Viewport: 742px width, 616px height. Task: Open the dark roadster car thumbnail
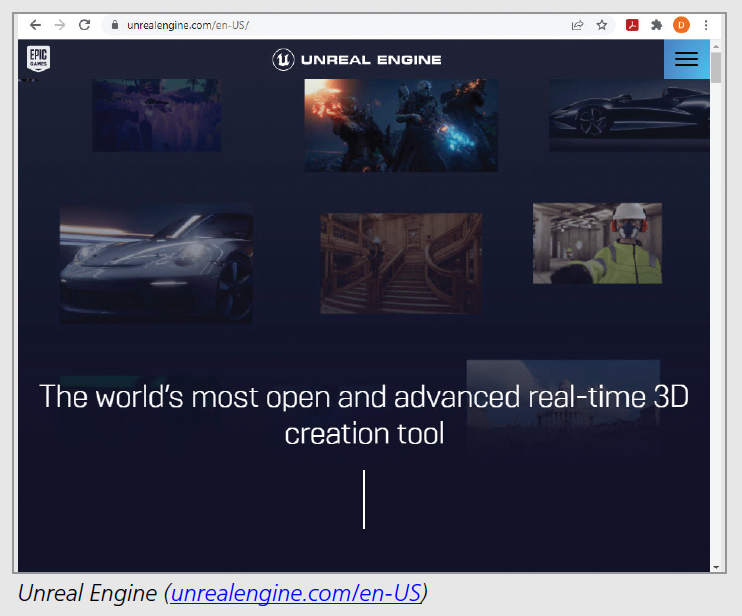[629, 115]
